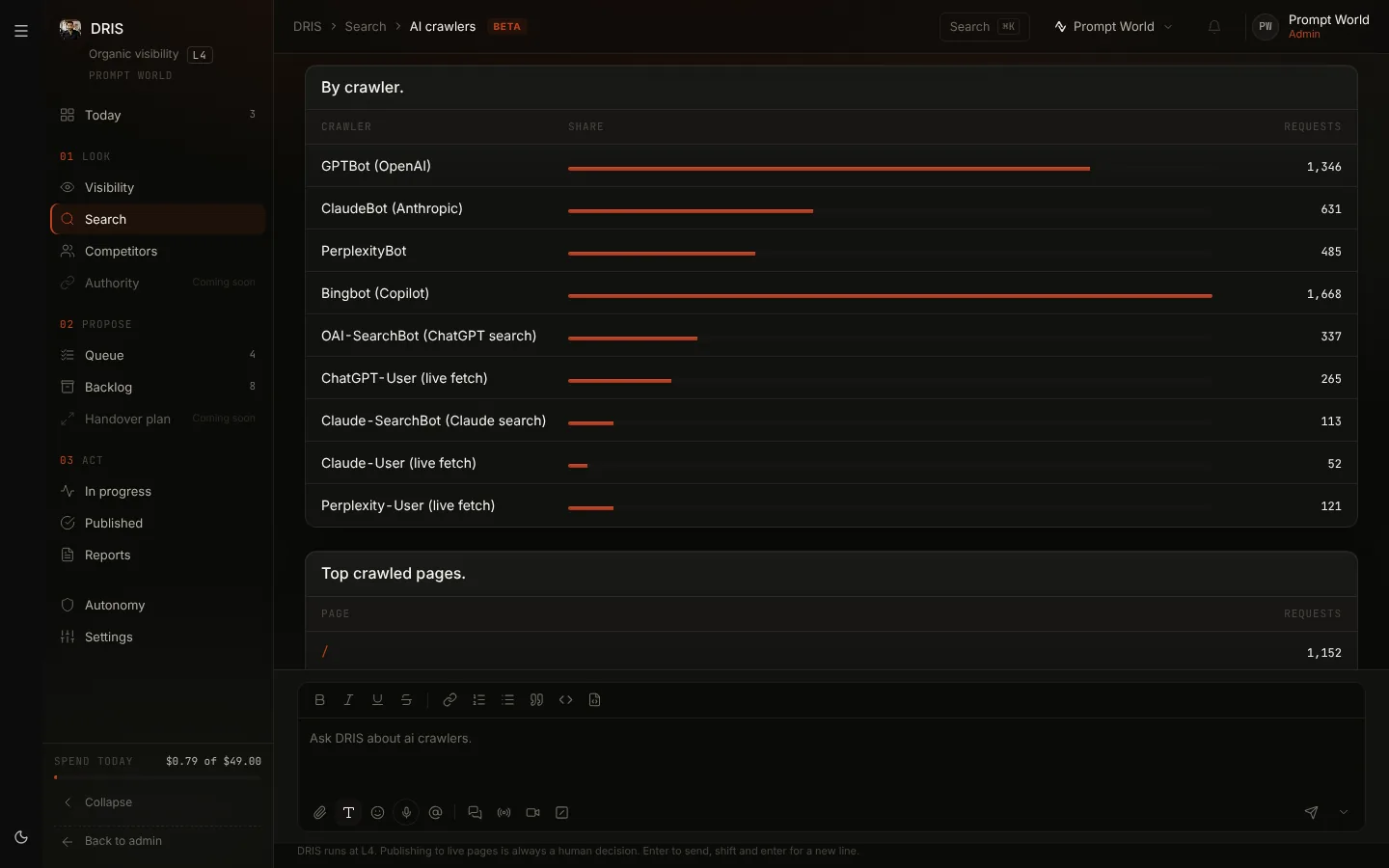Click the Bingbot (Copilot) share bar
This screenshot has height=868, width=1389.
[x=889, y=295]
